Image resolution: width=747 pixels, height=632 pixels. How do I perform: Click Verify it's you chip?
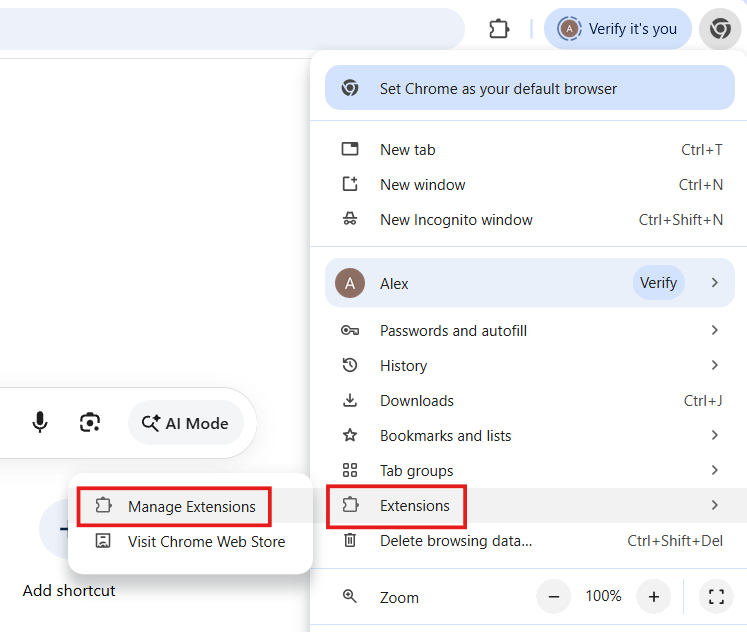pos(618,29)
